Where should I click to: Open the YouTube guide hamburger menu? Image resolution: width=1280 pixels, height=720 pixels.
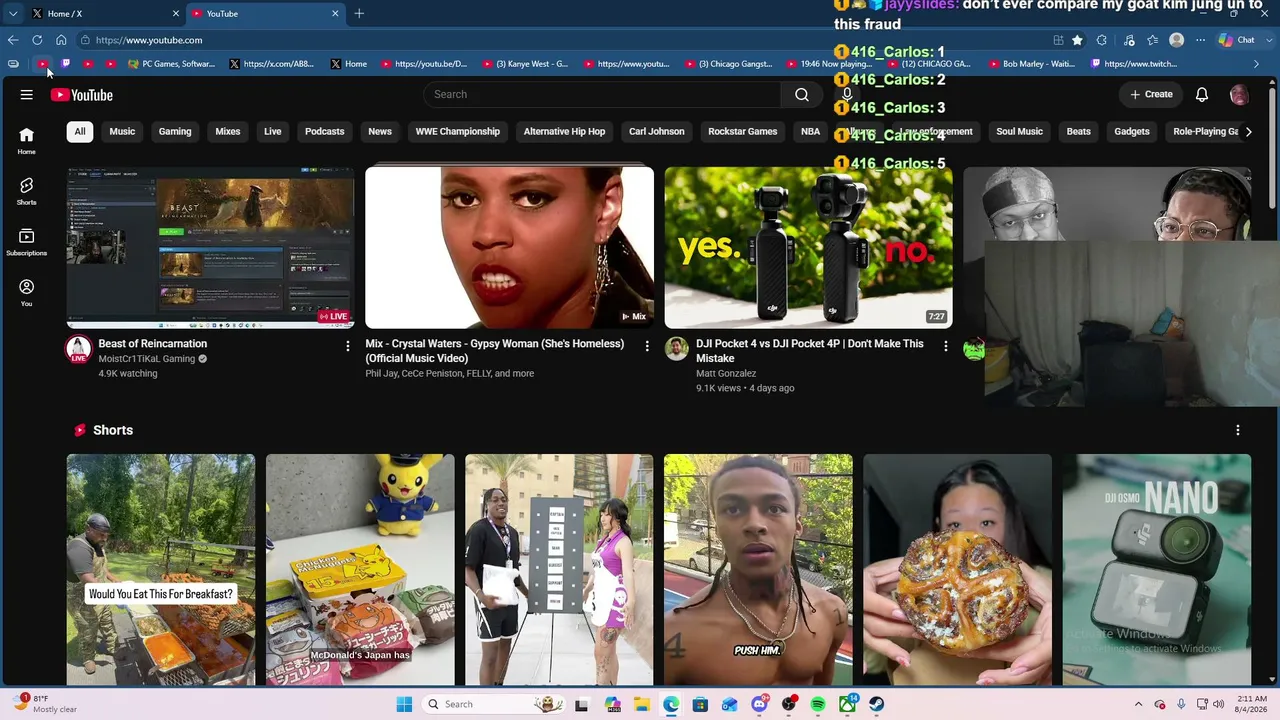(27, 95)
